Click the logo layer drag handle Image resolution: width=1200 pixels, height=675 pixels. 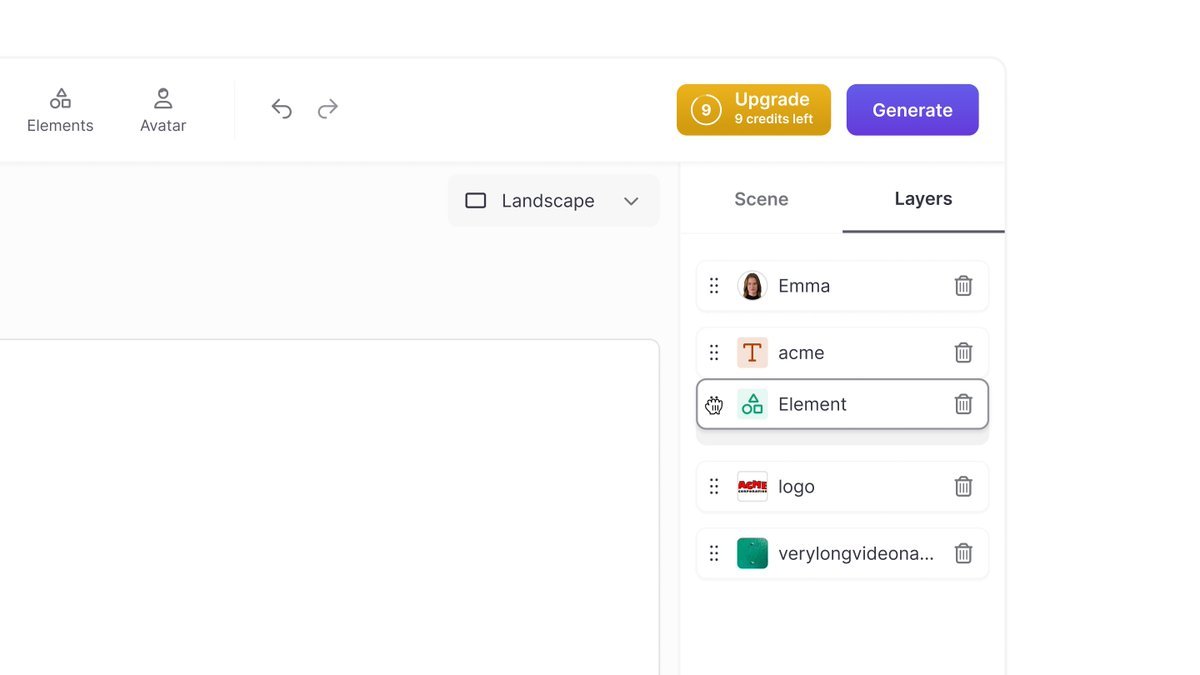tap(714, 487)
